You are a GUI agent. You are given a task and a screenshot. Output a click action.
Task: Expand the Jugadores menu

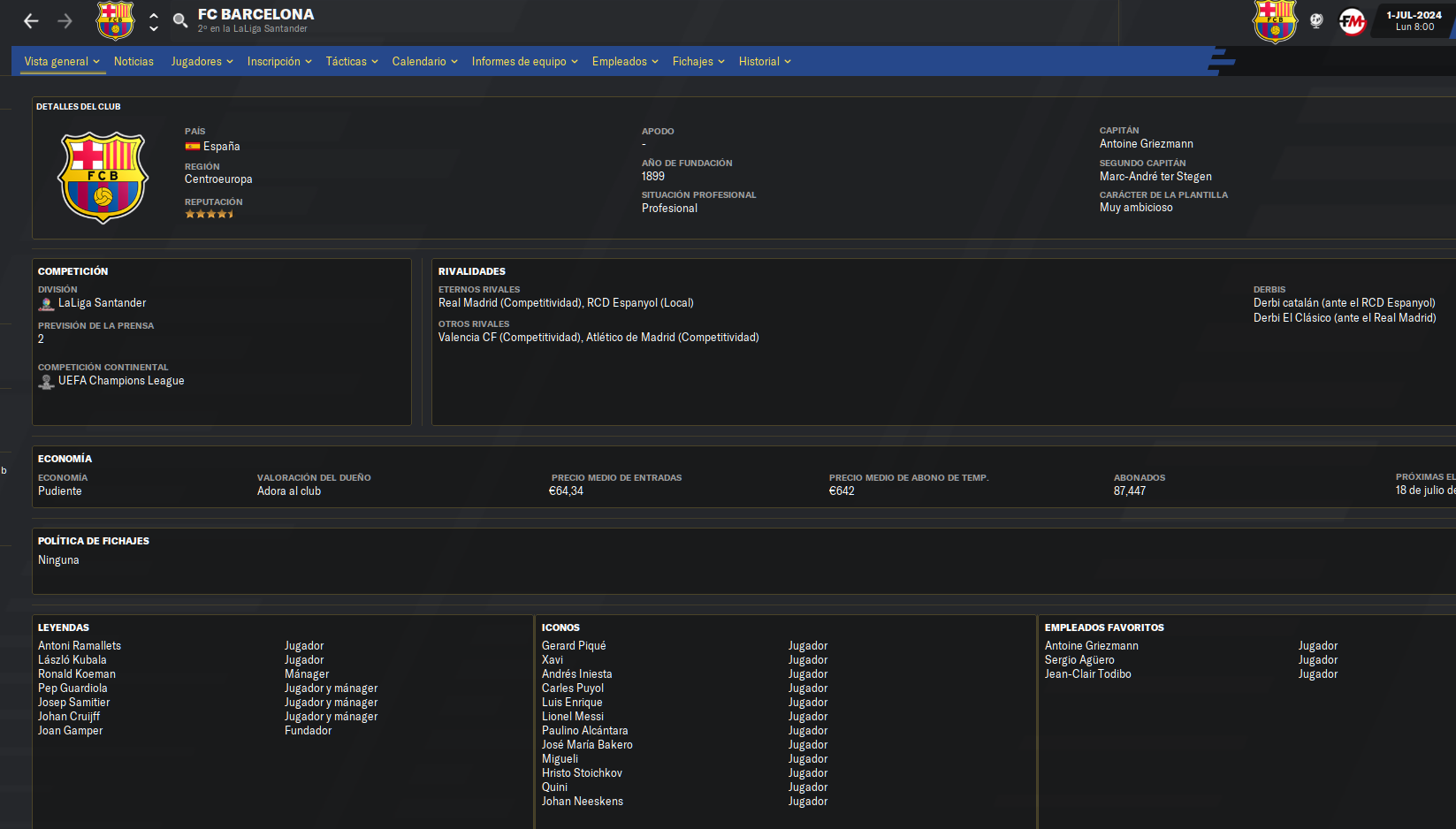pos(202,61)
